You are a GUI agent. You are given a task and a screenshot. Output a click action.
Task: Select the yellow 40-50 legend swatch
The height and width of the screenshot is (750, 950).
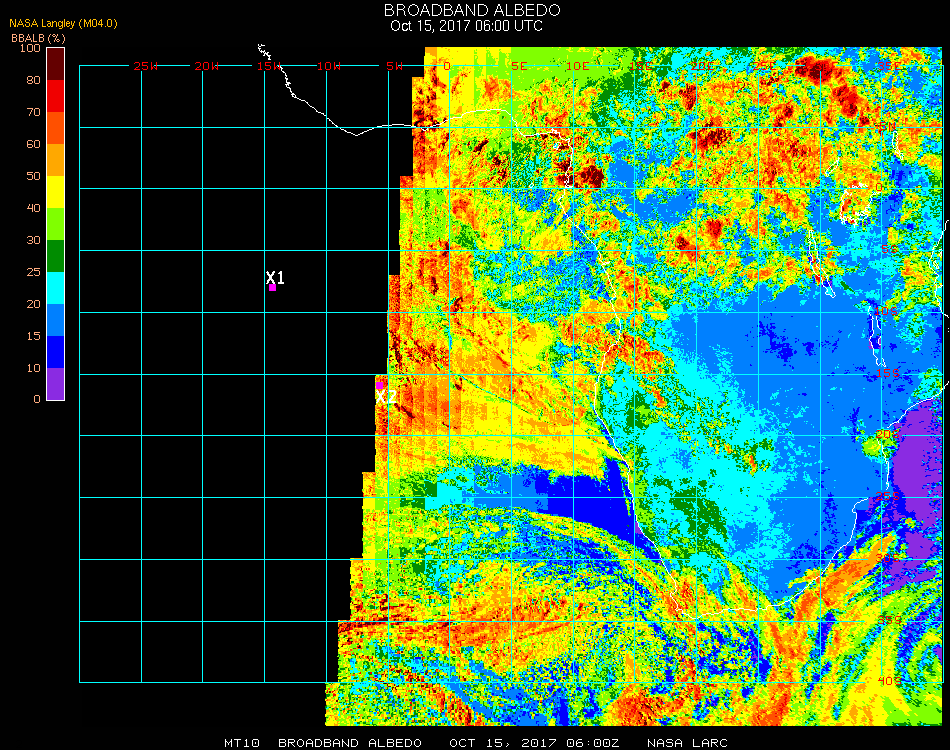pyautogui.click(x=56, y=192)
